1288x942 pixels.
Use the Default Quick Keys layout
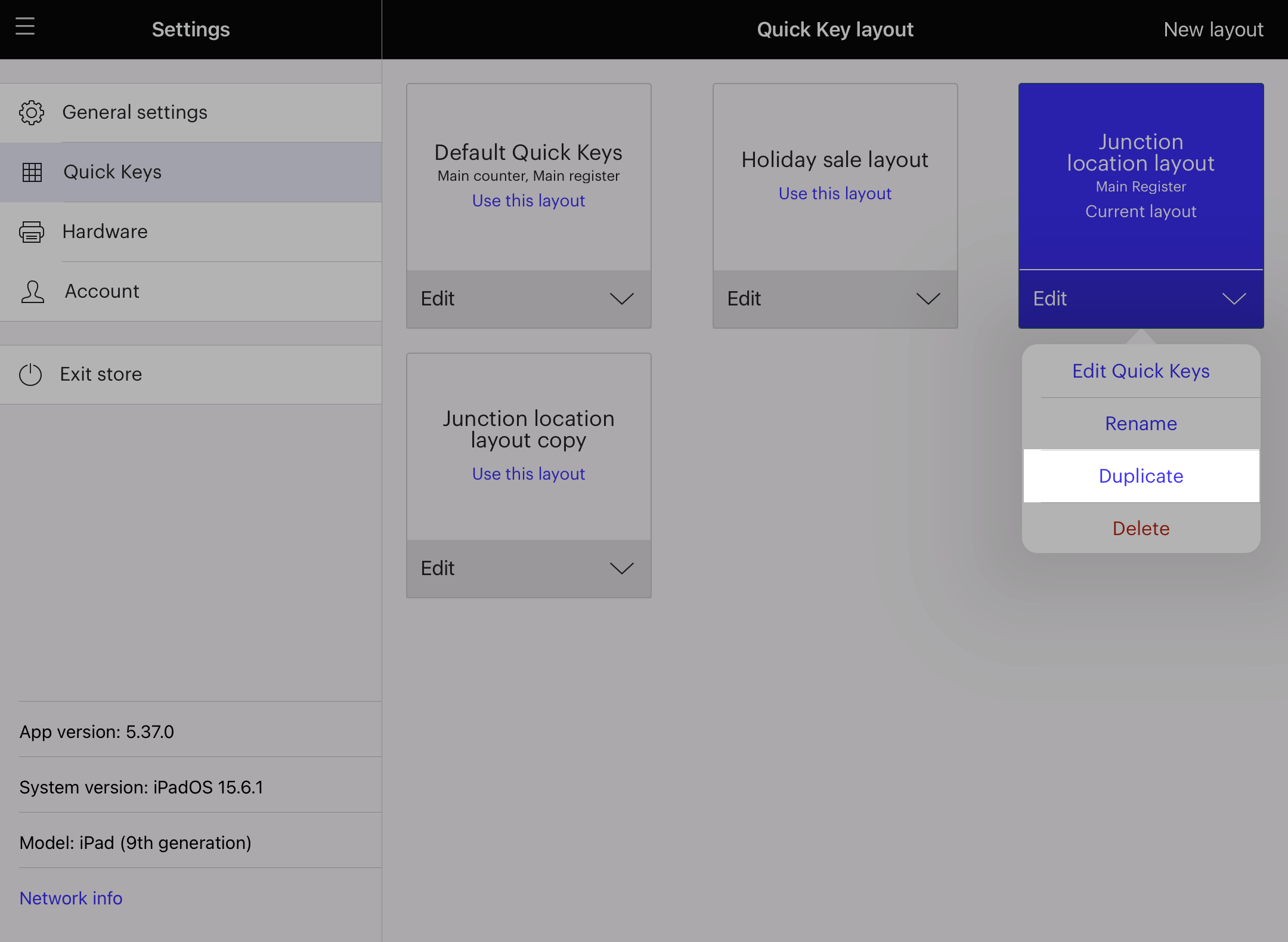(x=528, y=201)
